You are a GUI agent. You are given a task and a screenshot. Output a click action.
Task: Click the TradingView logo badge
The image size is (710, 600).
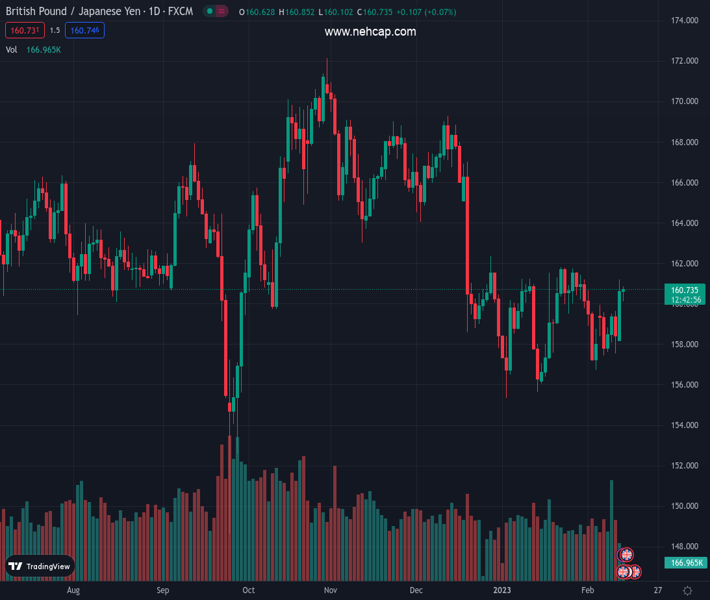click(40, 566)
